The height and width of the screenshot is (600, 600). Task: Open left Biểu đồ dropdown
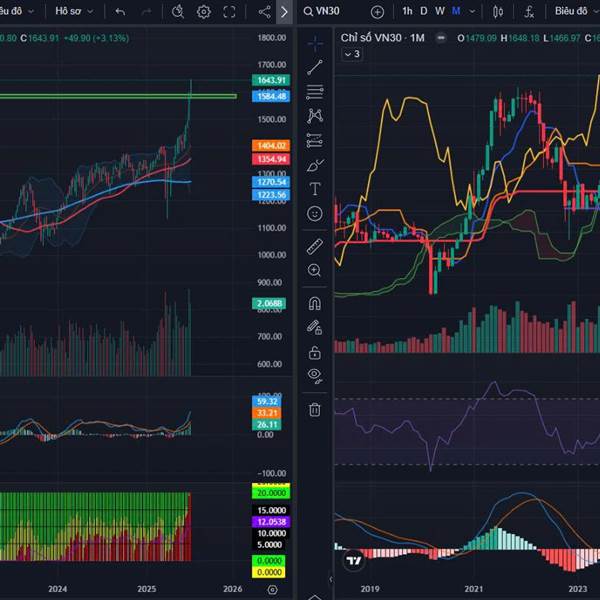pos(16,11)
